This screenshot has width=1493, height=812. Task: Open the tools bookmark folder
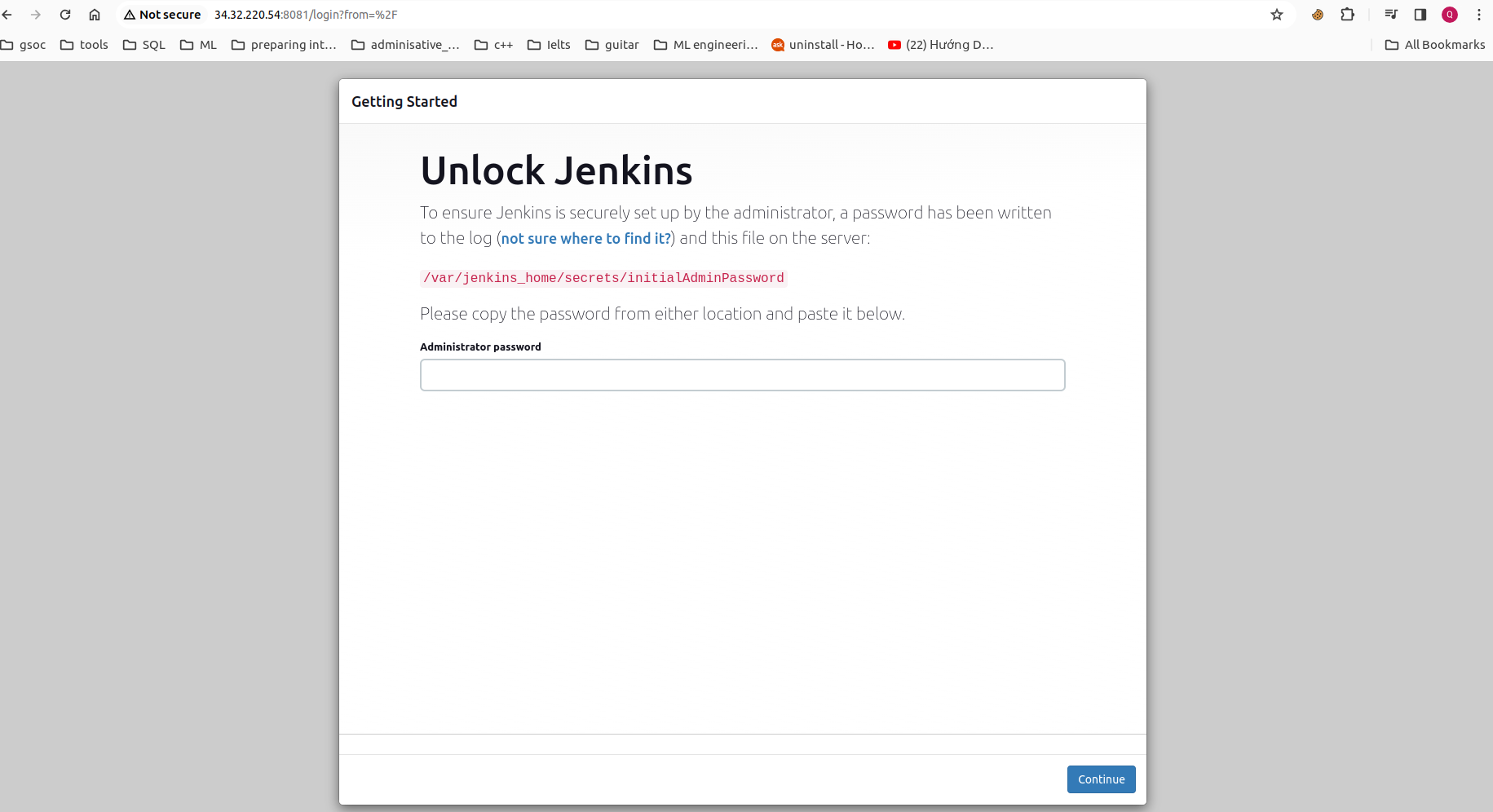(x=84, y=45)
